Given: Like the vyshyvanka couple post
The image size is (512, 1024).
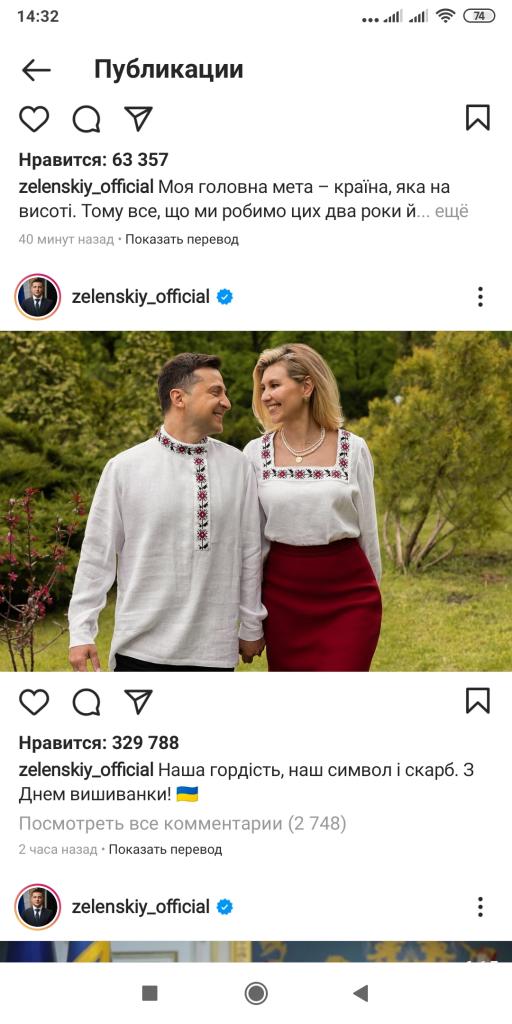Looking at the screenshot, I should pyautogui.click(x=34, y=702).
